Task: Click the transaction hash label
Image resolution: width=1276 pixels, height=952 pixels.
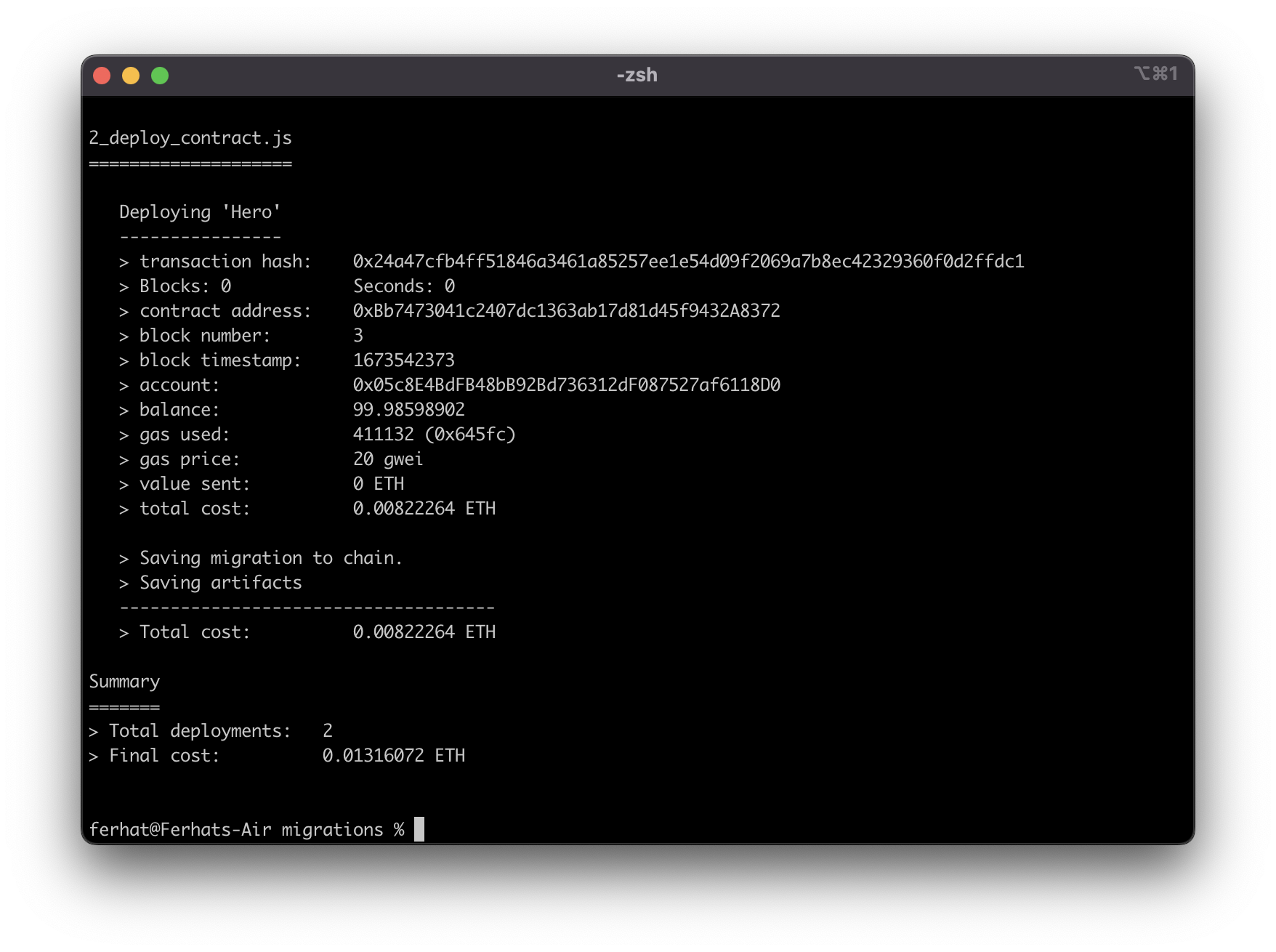Action: [225, 262]
